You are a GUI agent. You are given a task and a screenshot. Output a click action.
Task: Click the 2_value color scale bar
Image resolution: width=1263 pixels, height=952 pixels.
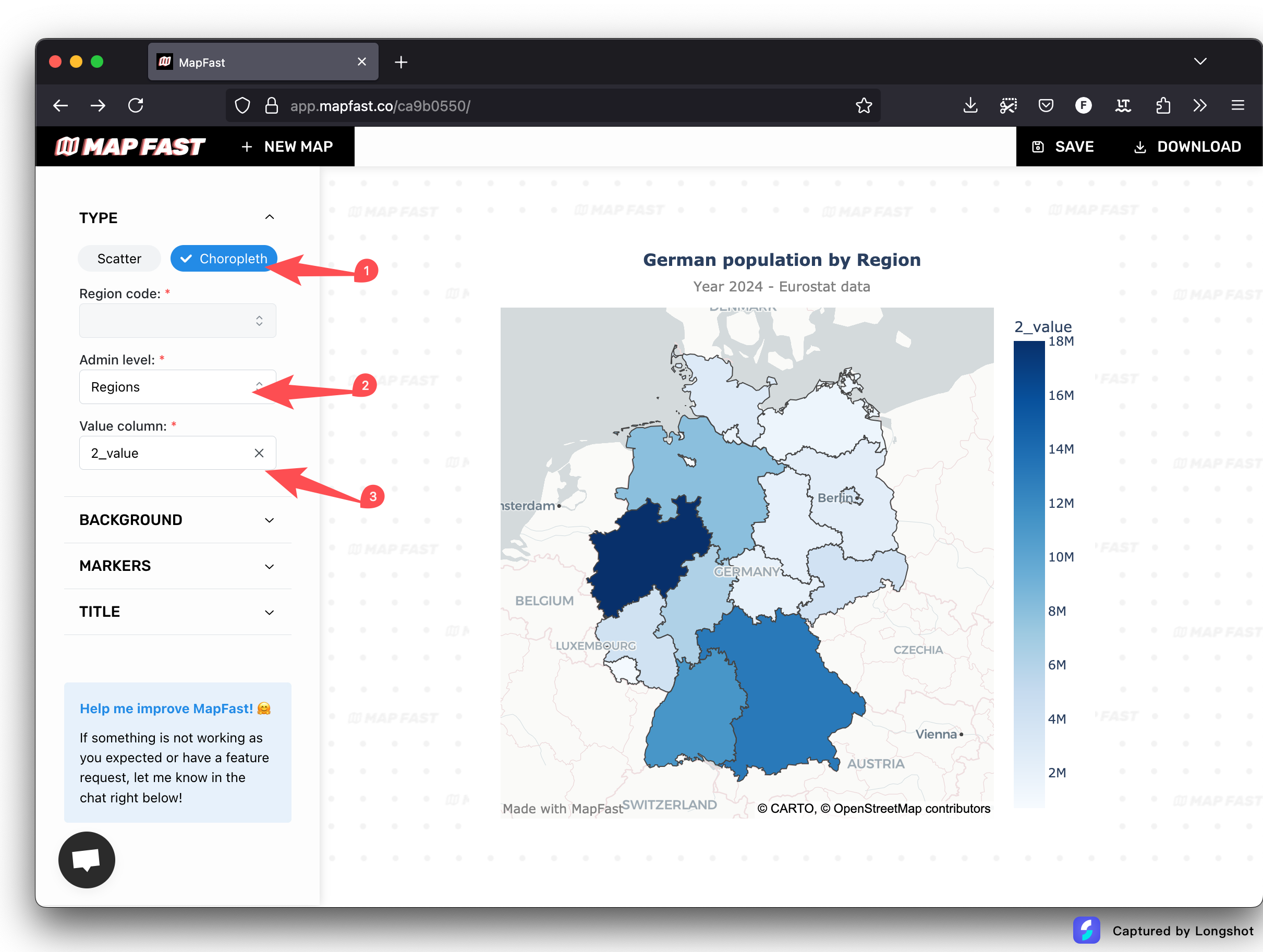pos(1029,571)
